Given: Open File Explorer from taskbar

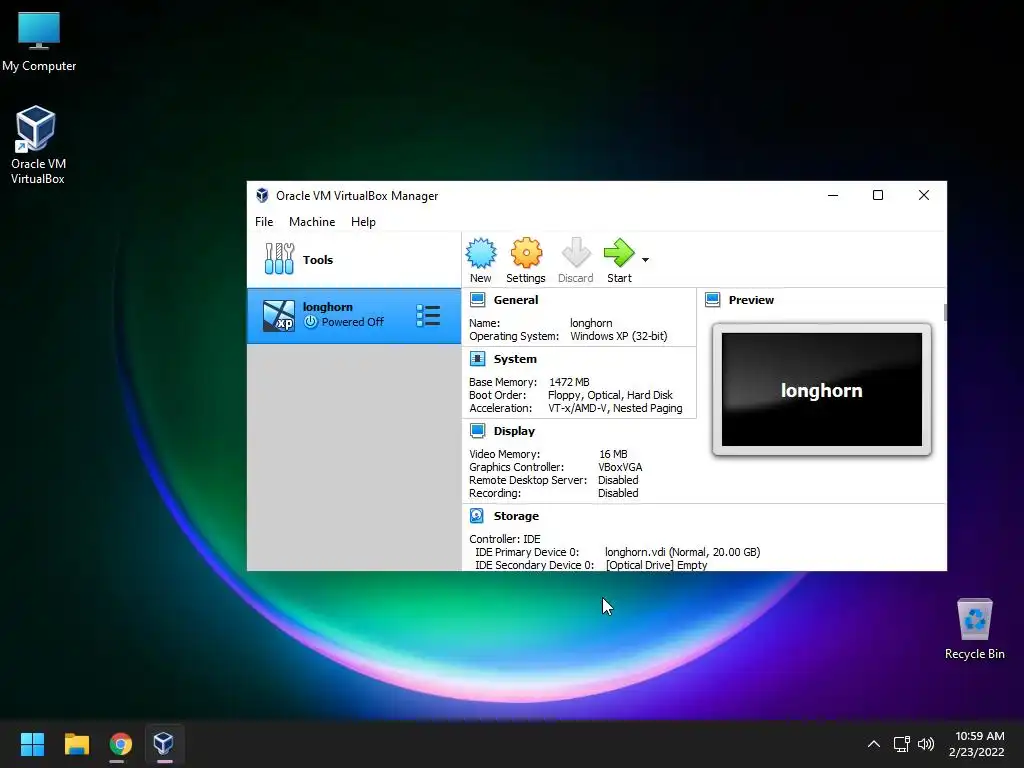Looking at the screenshot, I should [x=76, y=744].
